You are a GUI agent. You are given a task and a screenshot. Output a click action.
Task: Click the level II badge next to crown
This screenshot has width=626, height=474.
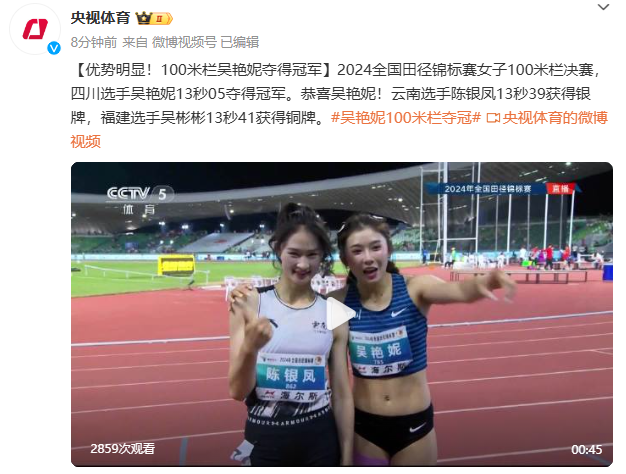tap(162, 19)
